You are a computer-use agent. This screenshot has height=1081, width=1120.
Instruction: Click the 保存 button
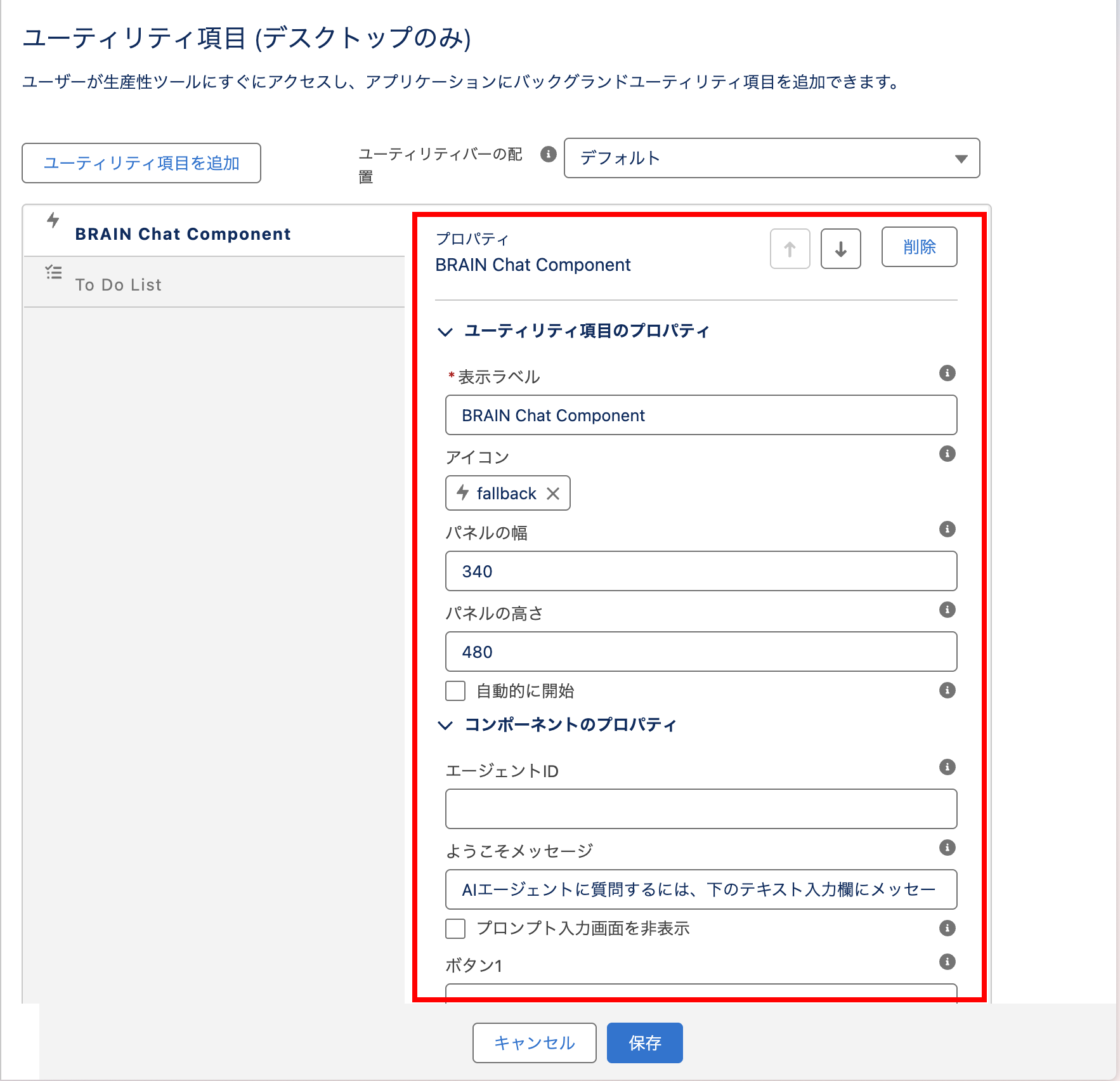coord(644,1042)
